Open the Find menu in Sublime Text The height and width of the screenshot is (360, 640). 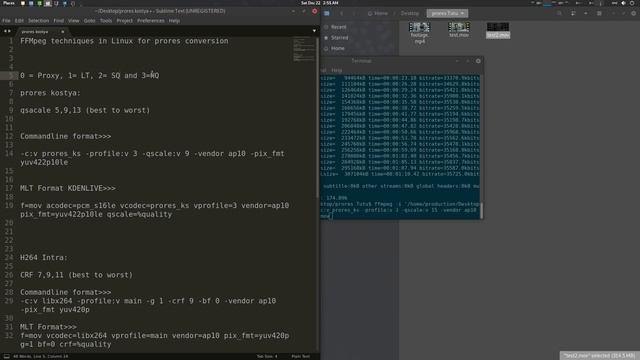(58, 20)
